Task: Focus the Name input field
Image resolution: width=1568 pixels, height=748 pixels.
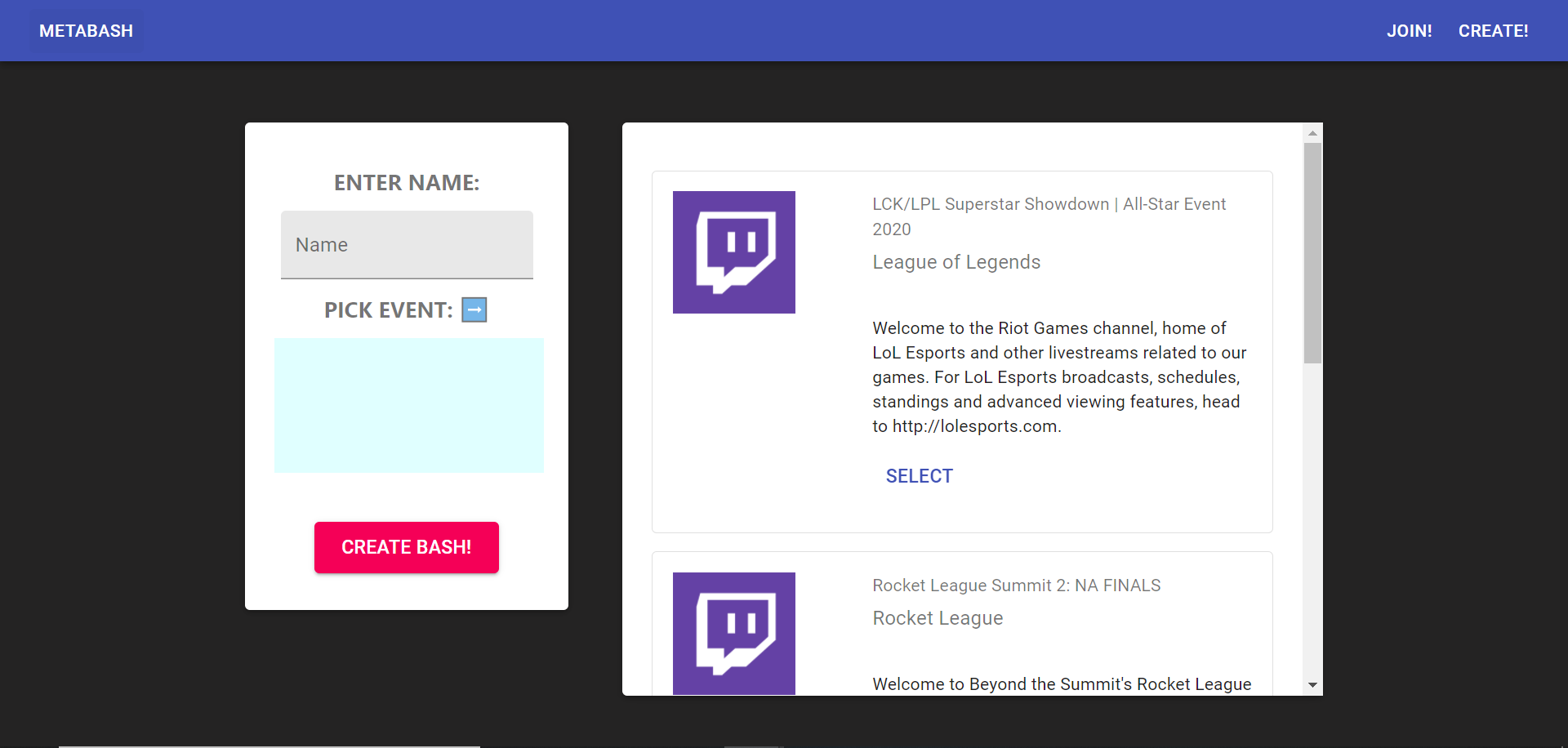Action: [407, 245]
